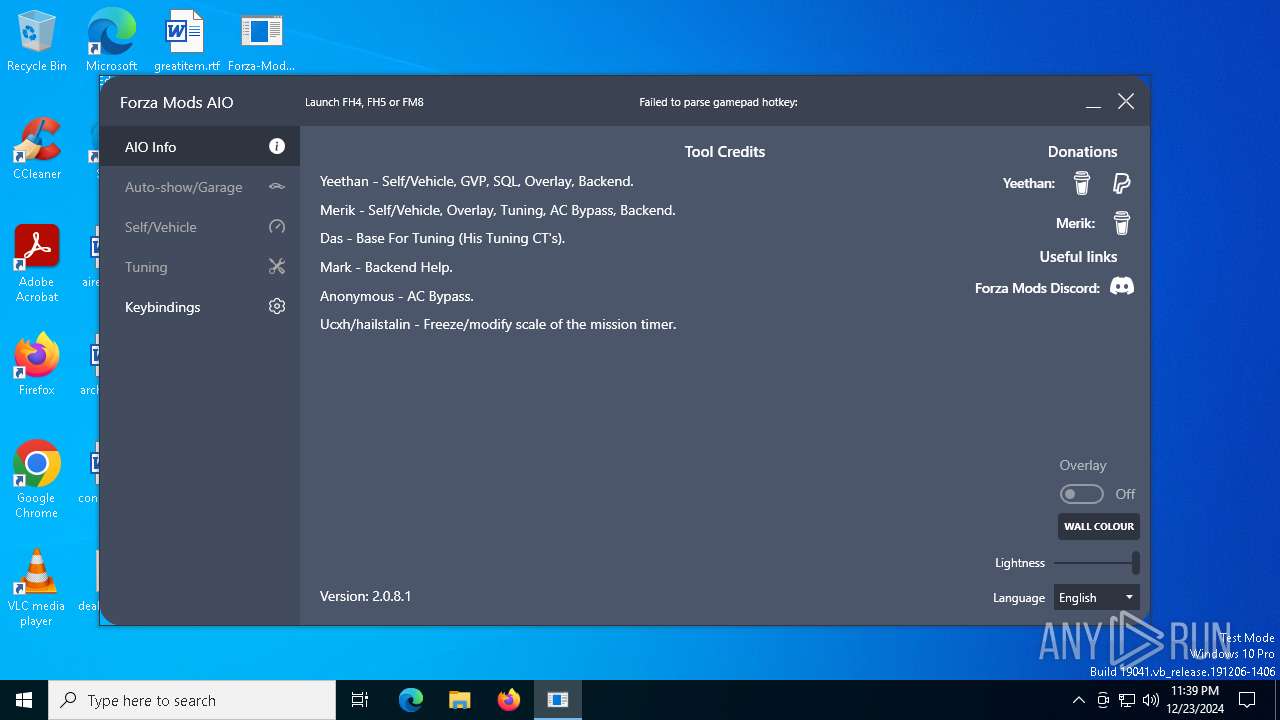The height and width of the screenshot is (720, 1280).
Task: Open Yeethan's coffee donation icon
Action: click(1082, 183)
